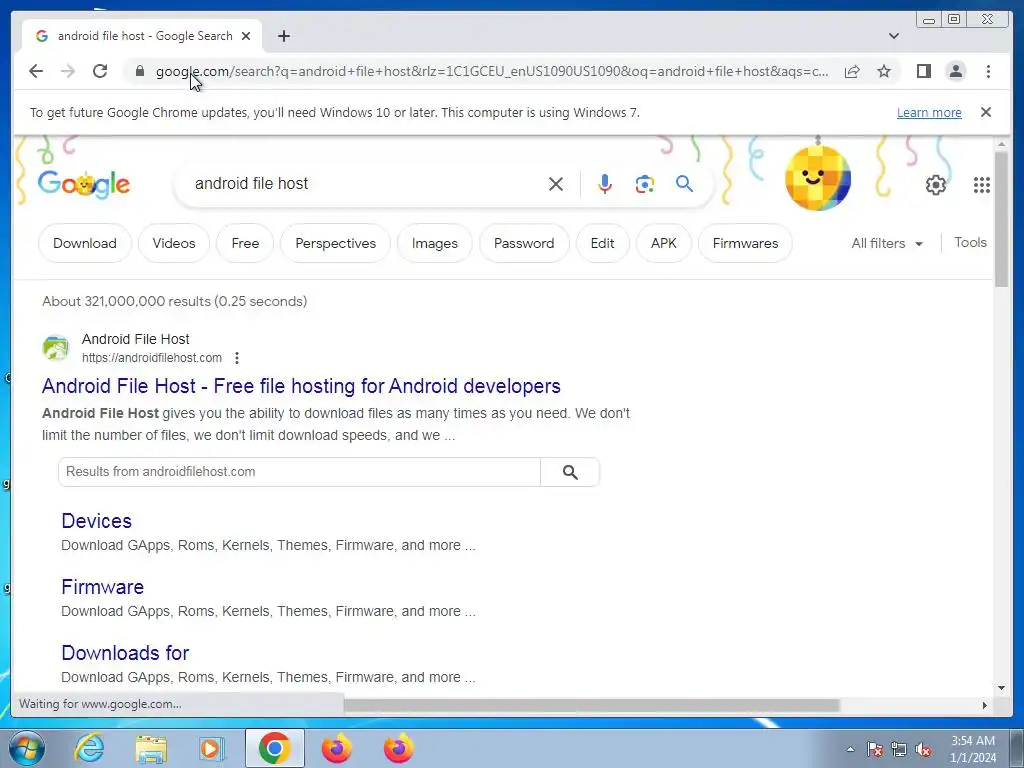Click the address bar URL
The width and height of the screenshot is (1024, 768).
[x=492, y=71]
